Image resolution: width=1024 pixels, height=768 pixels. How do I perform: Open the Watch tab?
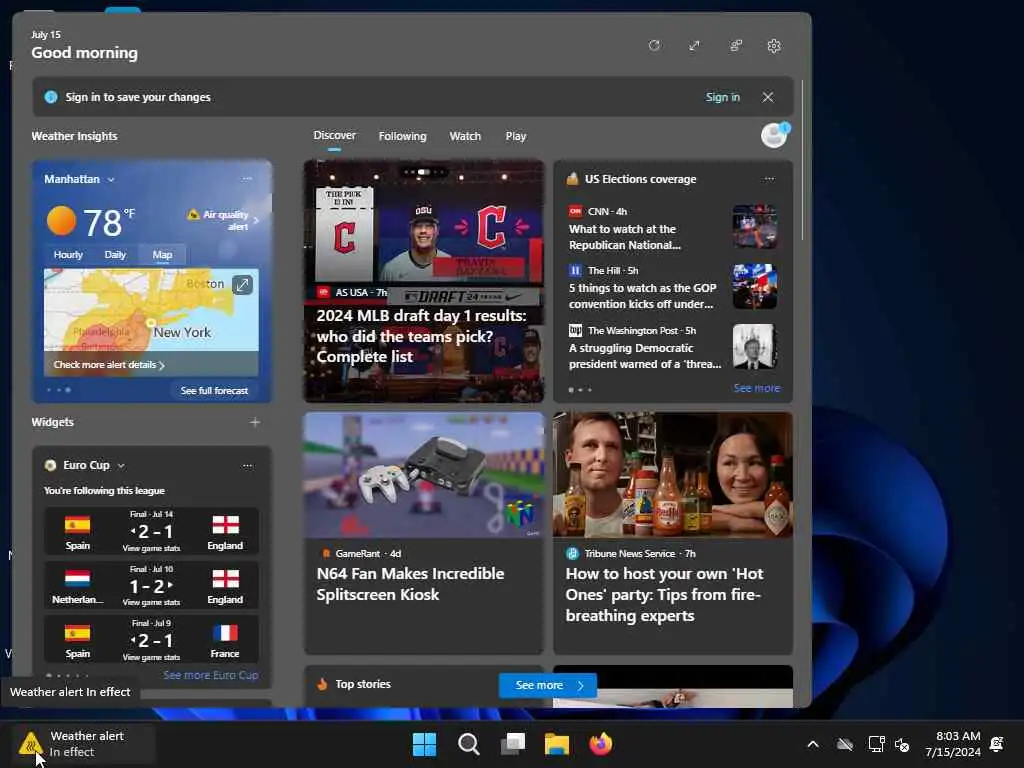(465, 136)
